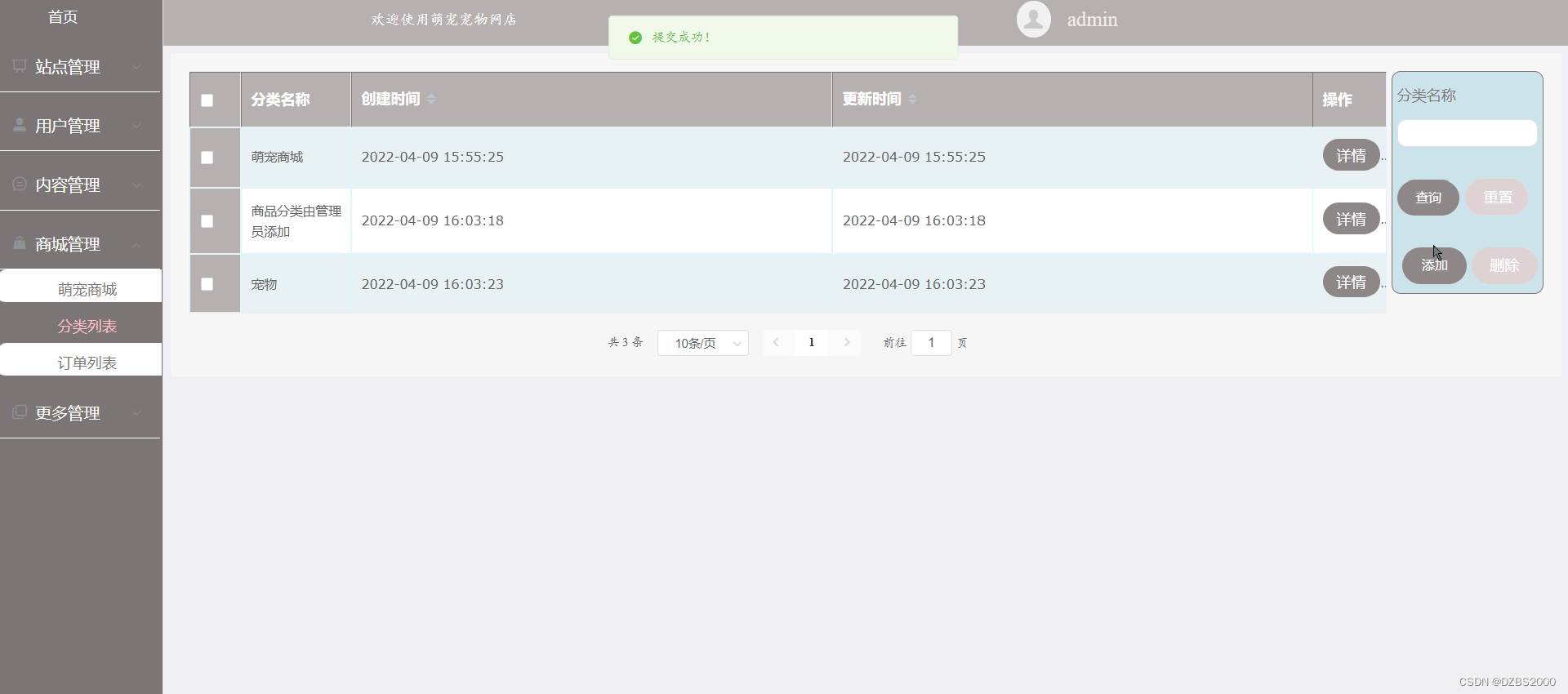Go to next page arrow
The image size is (1568, 694).
tap(847, 343)
